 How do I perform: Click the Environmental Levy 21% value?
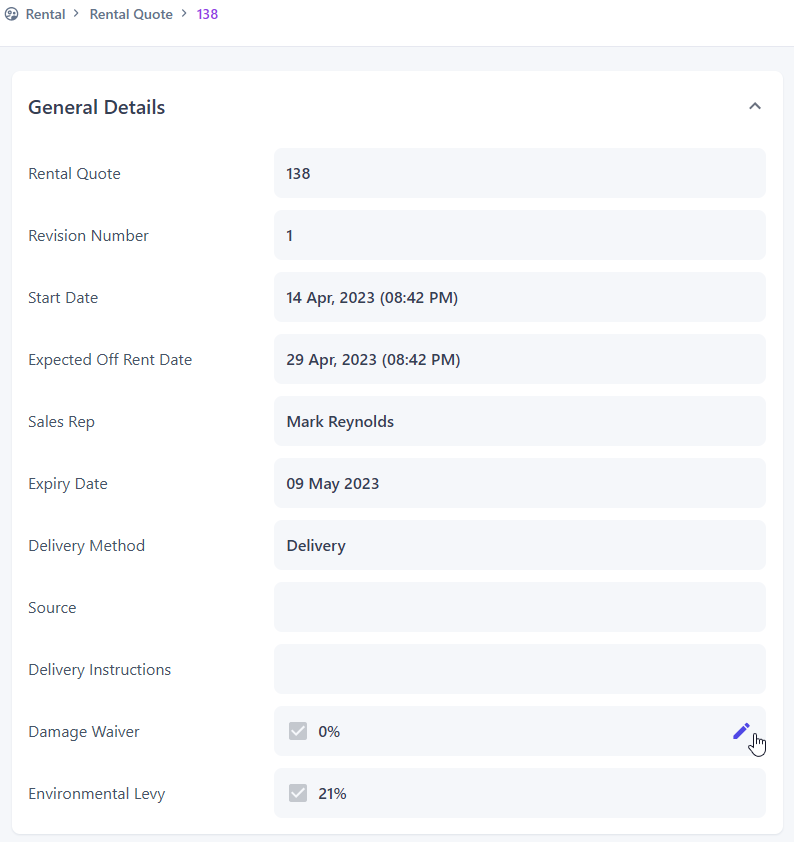(x=332, y=793)
